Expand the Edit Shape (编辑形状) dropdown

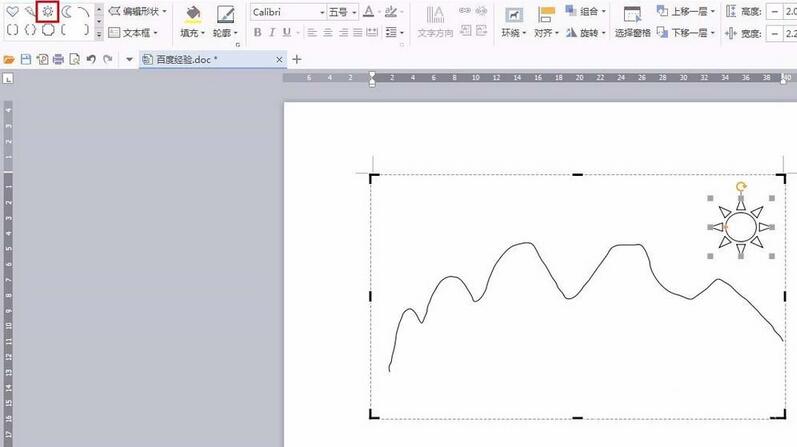[x=164, y=11]
